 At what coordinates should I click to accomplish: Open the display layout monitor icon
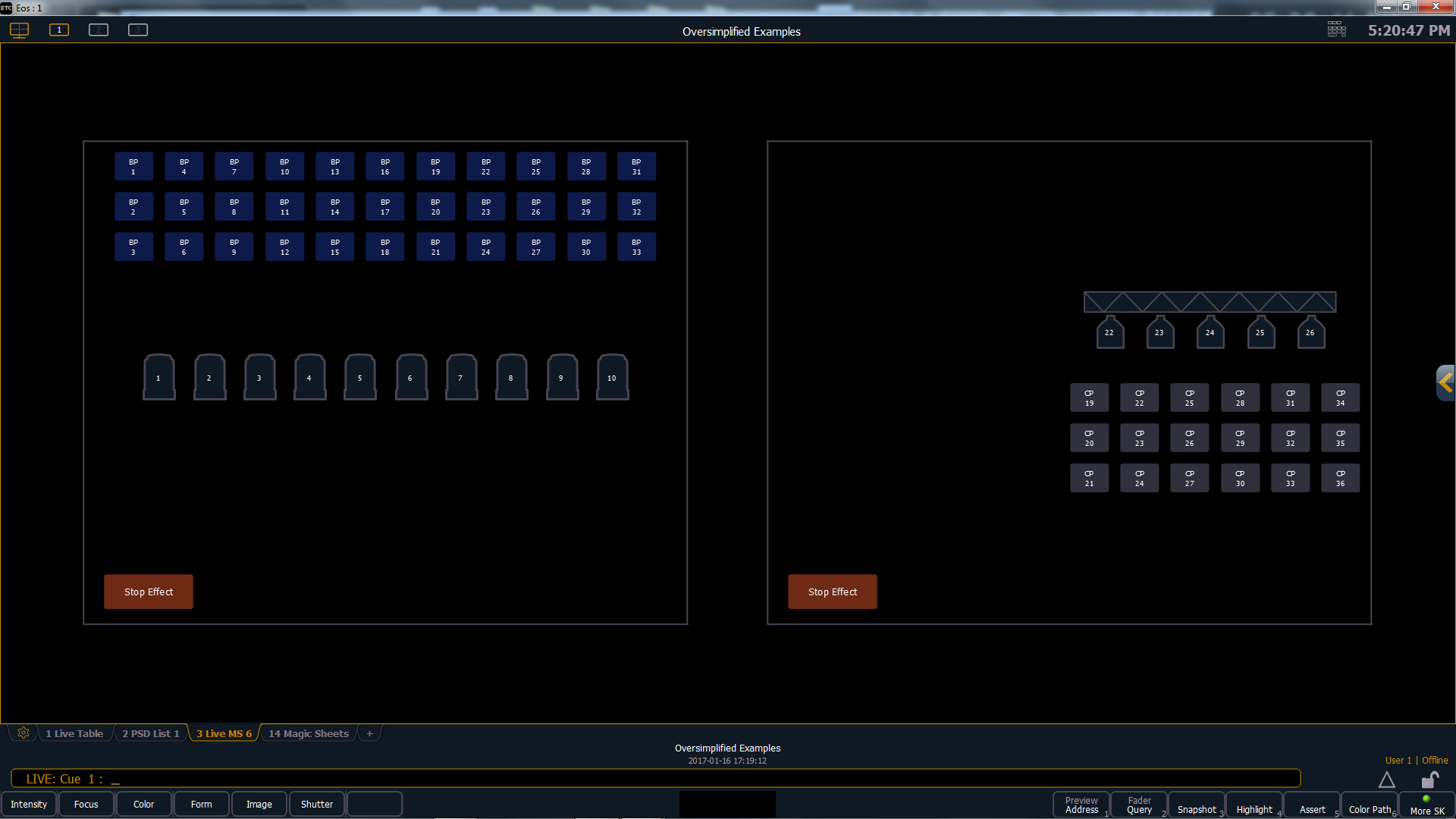coord(19,30)
